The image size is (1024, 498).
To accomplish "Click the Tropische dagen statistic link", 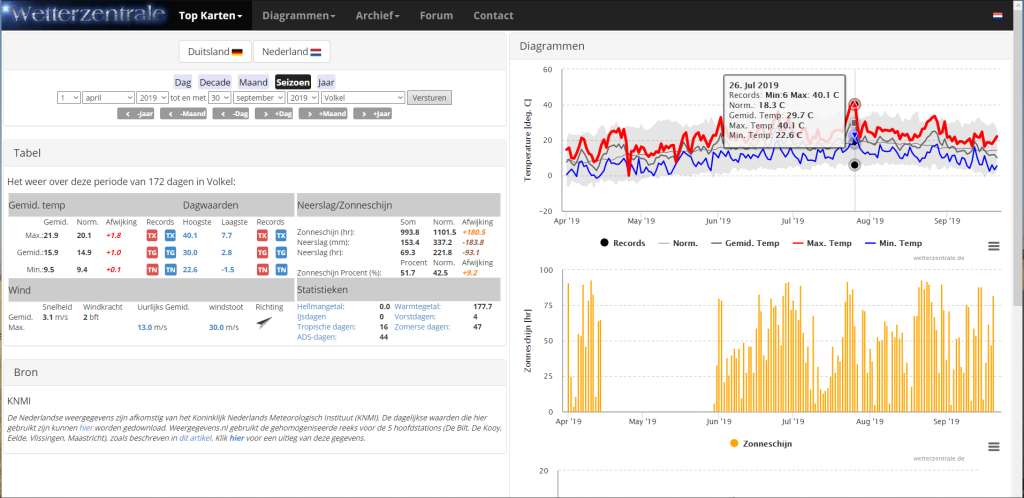I will pyautogui.click(x=325, y=326).
